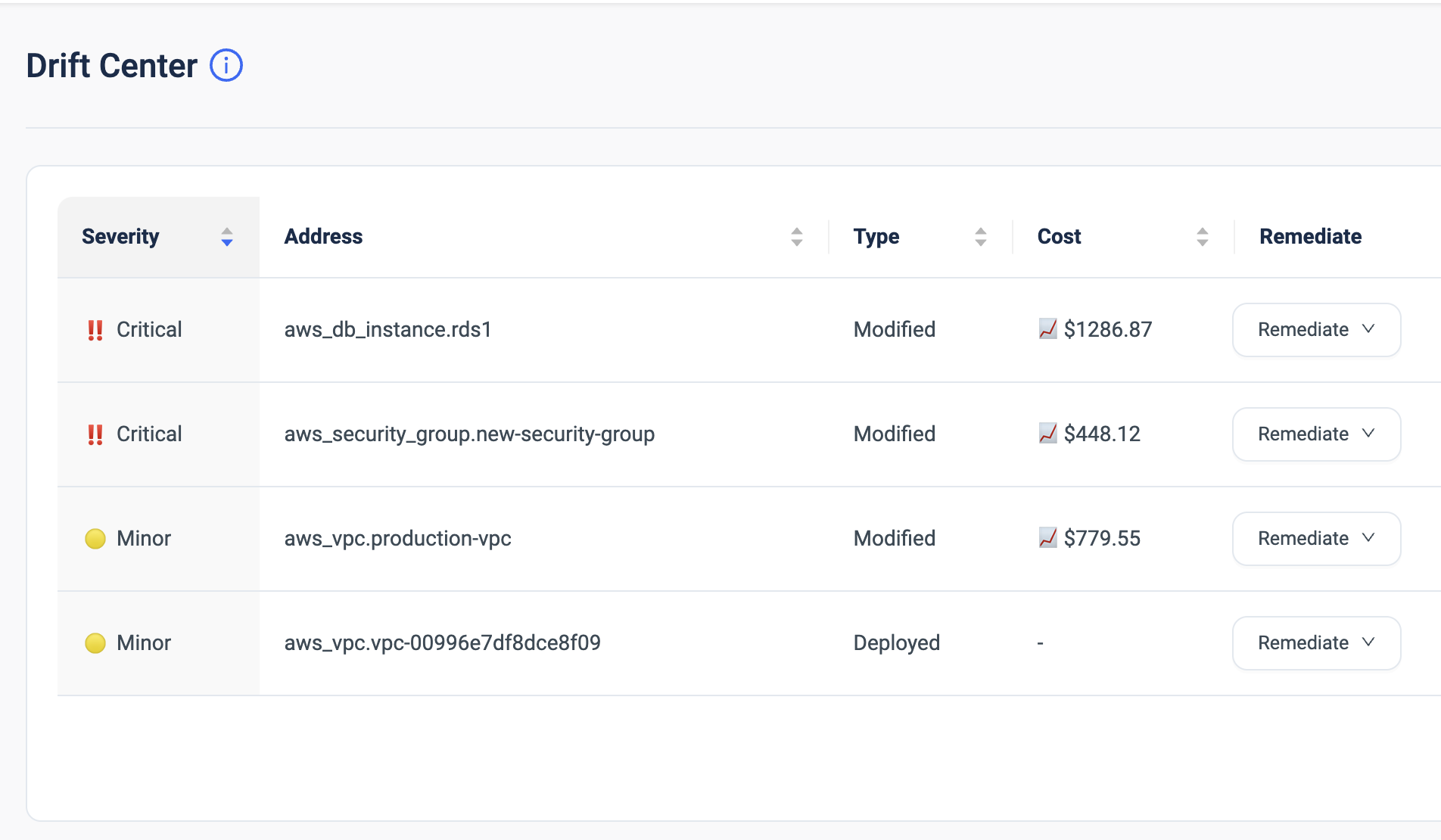
Task: Click the cost trend icon beside $779.55
Action: (1047, 538)
